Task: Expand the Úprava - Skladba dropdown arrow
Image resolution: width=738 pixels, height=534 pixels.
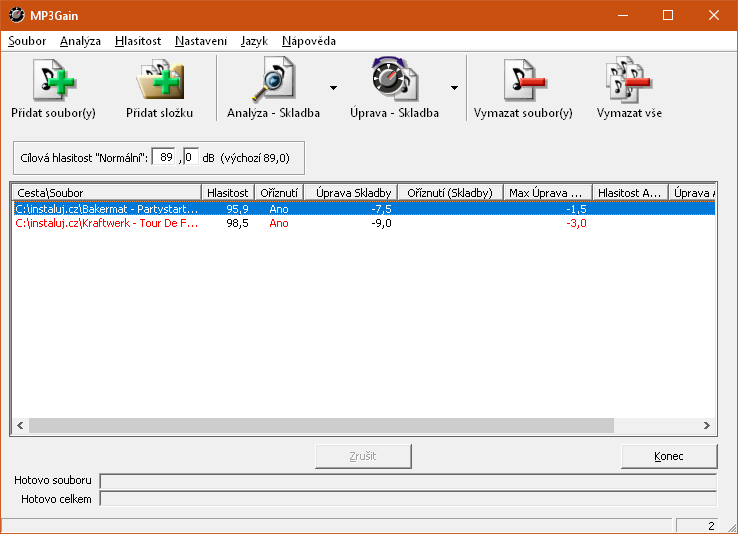Action: (x=454, y=88)
